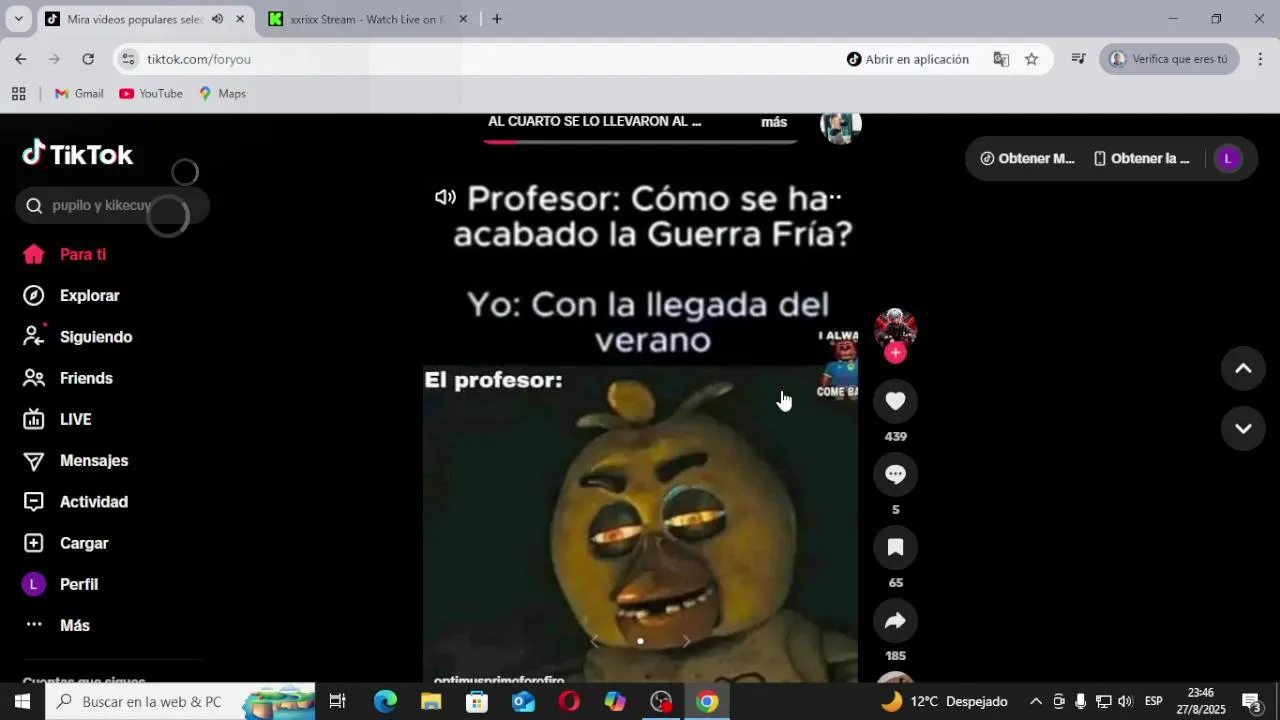The image size is (1280, 720).
Task: Show next carousel image with right arrow
Action: [686, 641]
